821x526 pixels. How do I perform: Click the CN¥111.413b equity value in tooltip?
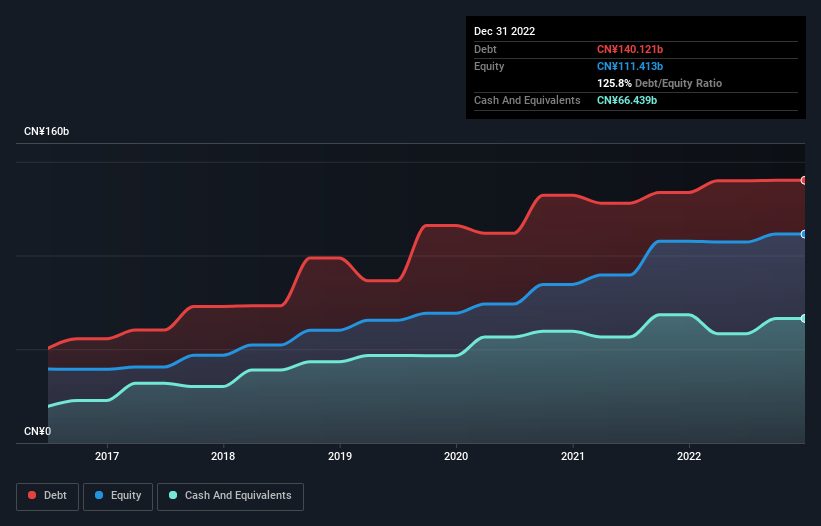[x=630, y=66]
